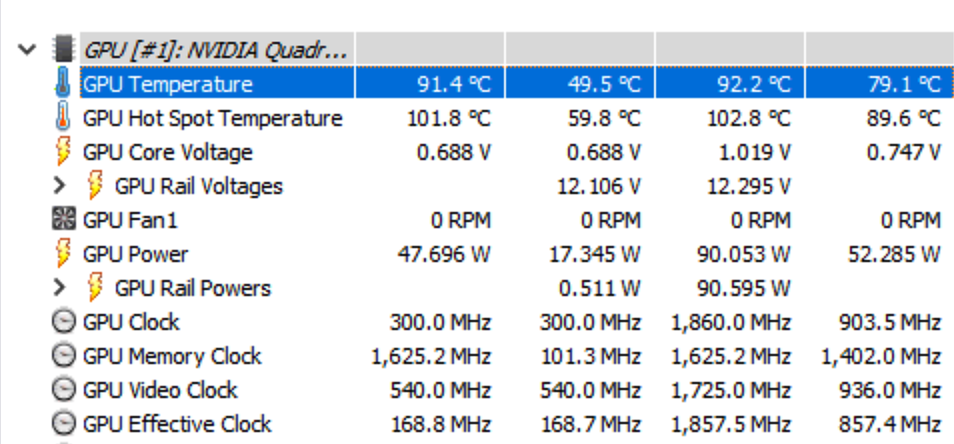Screen dimensions: 954x444
Task: Select the GPU Core Voltage row label
Action: pos(167,152)
